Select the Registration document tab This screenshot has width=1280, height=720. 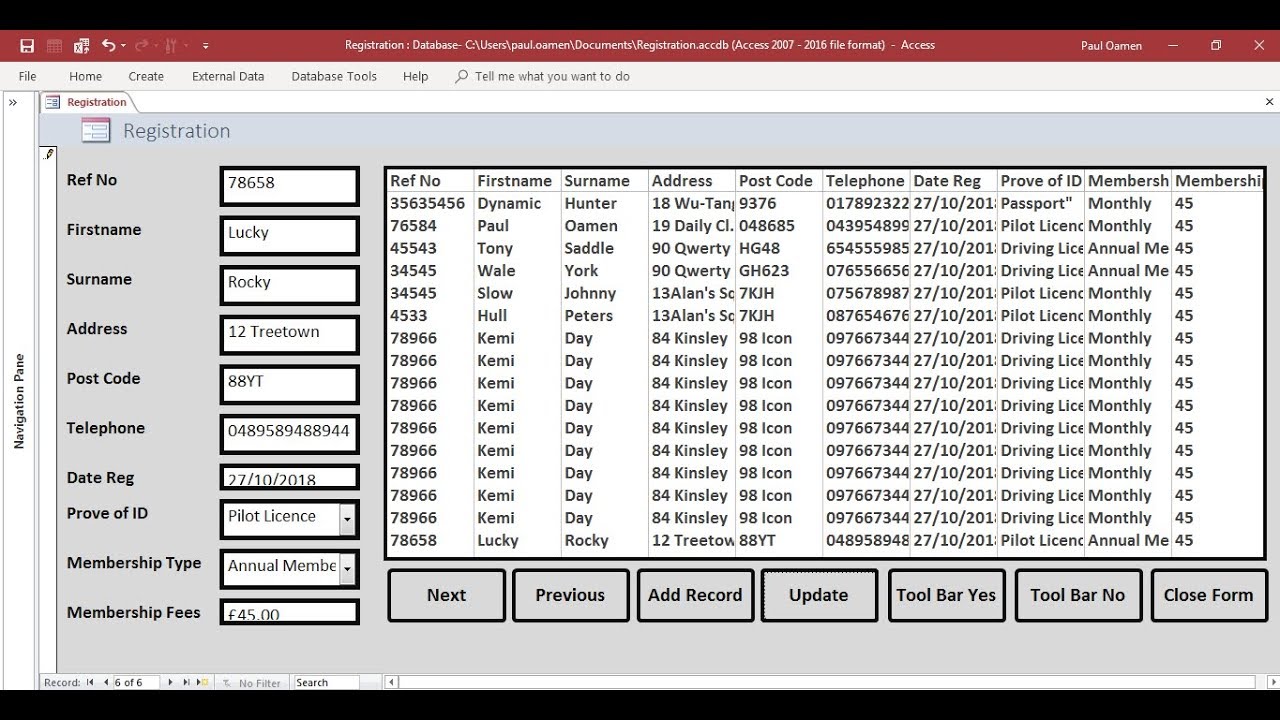[86, 102]
